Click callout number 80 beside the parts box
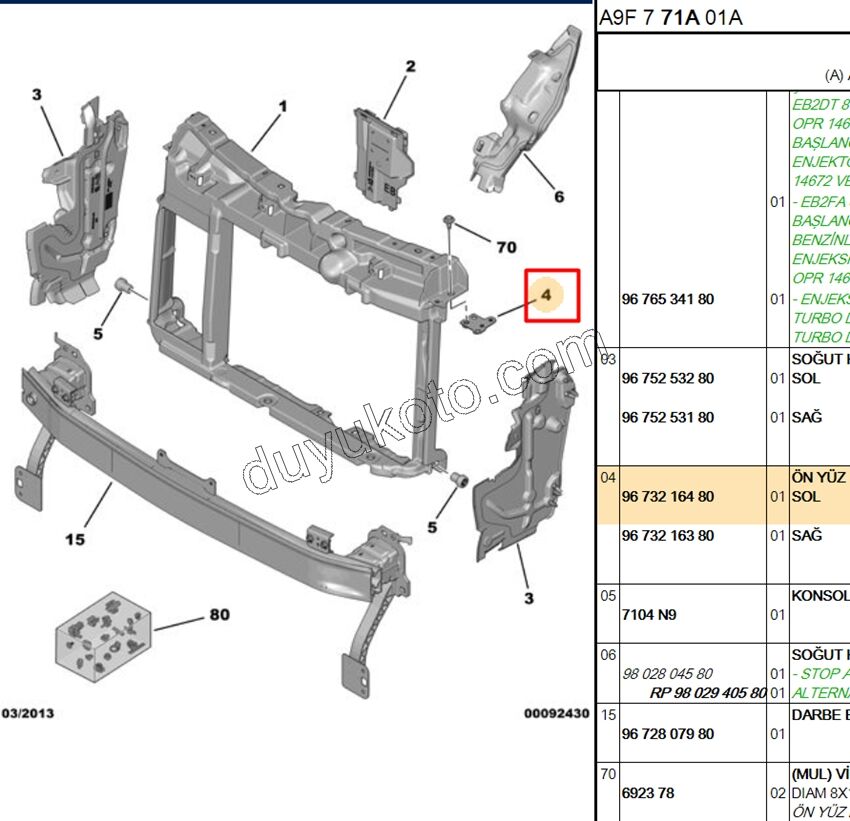 (219, 615)
